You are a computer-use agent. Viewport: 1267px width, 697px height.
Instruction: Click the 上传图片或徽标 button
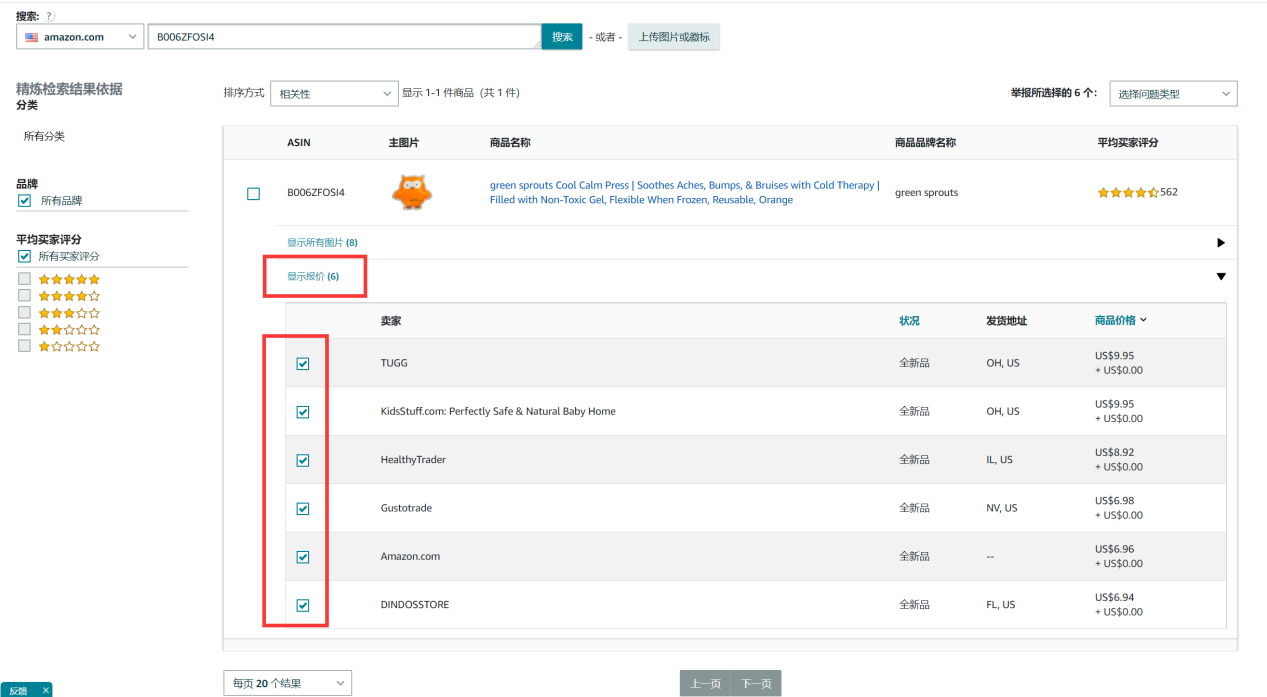coord(673,37)
